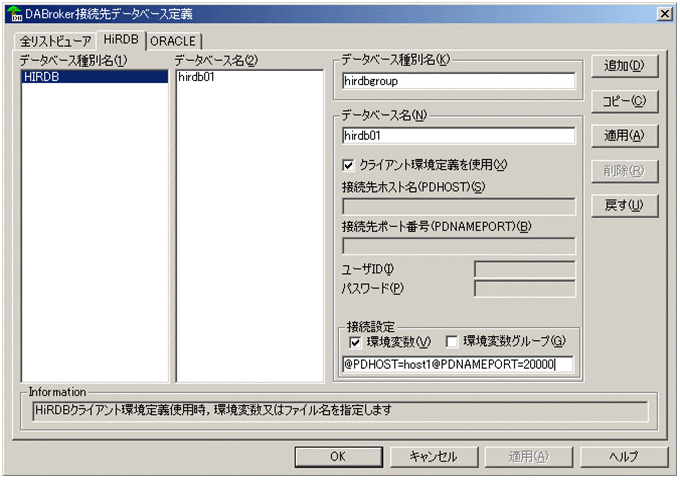Click the DABroker title bar application icon
This screenshot has width=680, height=480.
pos(15,13)
